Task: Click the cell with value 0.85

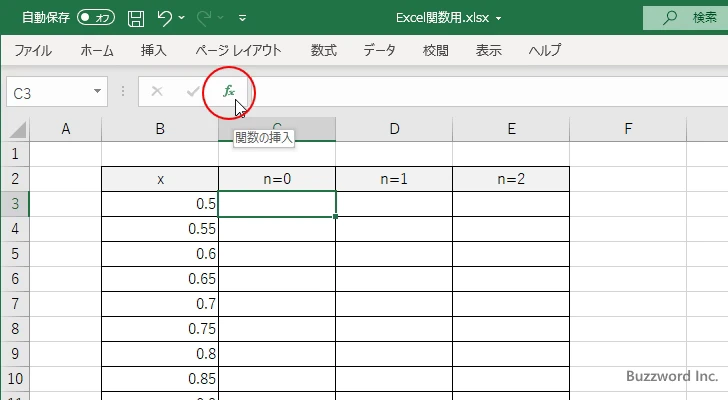Action: point(160,379)
